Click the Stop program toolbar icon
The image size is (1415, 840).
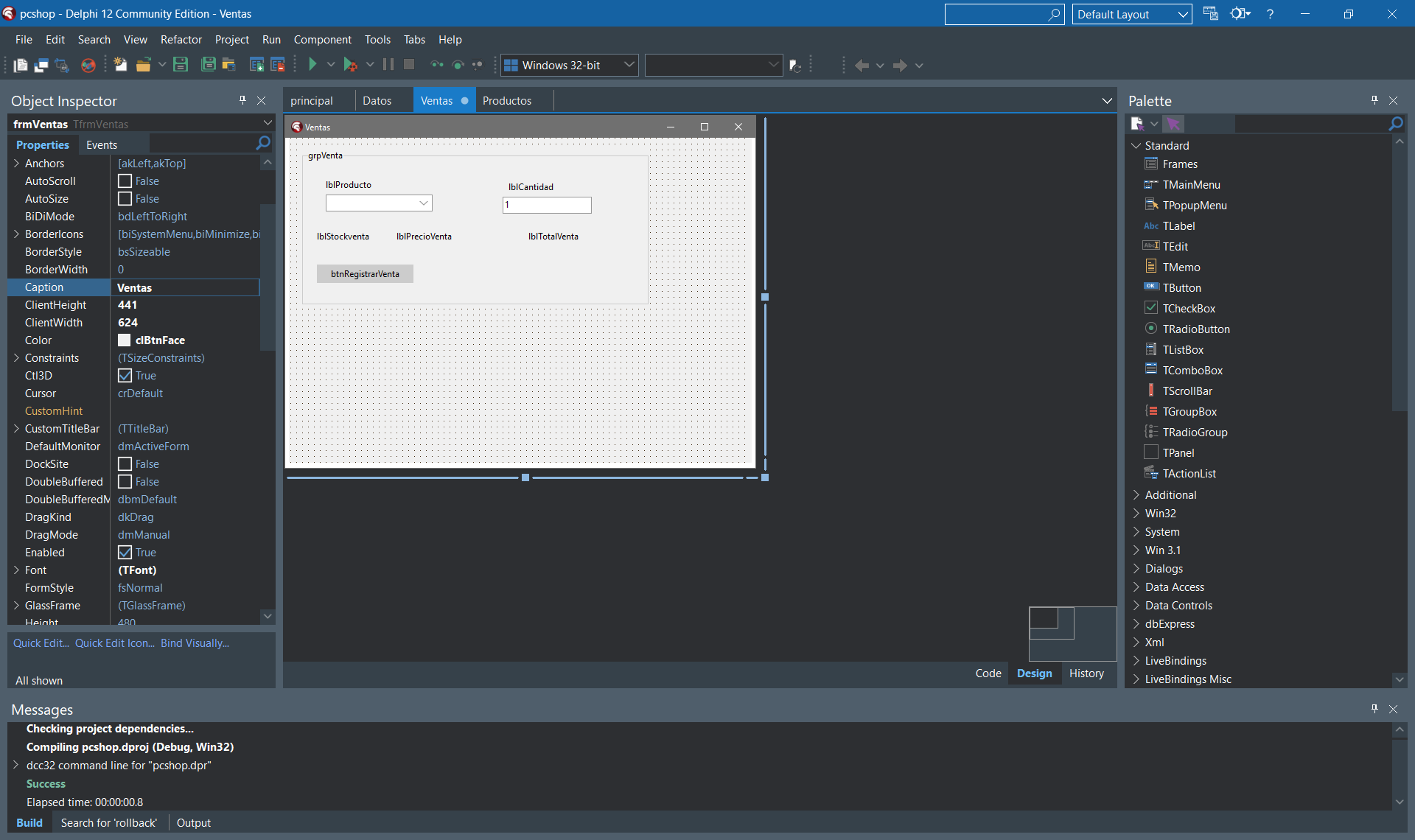coord(409,65)
